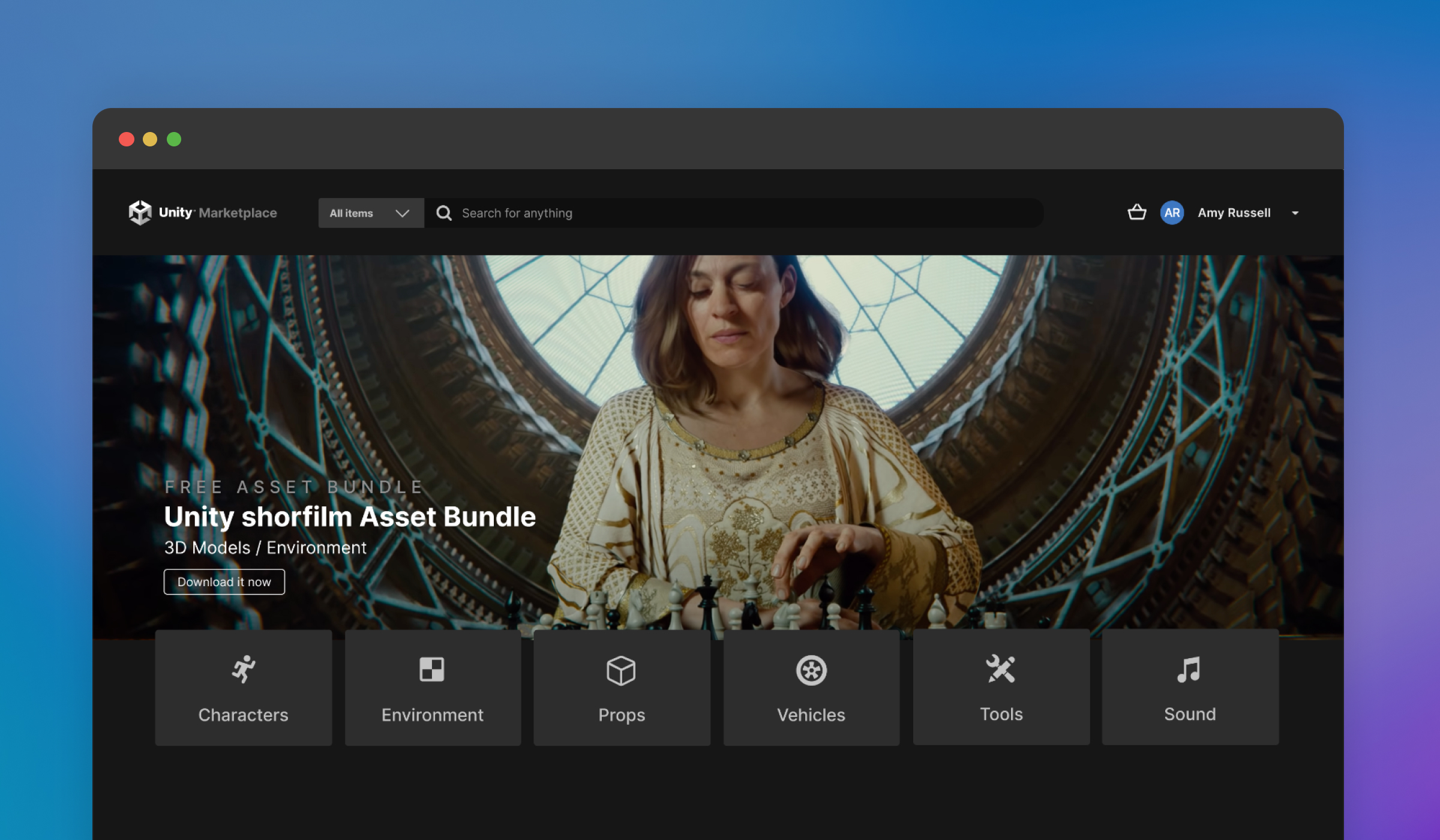This screenshot has height=840, width=1440.
Task: Click the Vehicles wheel icon
Action: pos(811,670)
